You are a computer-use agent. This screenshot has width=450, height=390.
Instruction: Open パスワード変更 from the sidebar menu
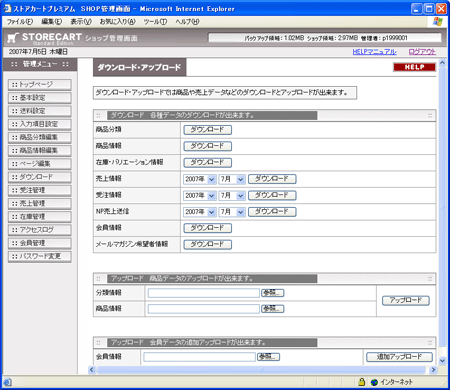coord(40,256)
